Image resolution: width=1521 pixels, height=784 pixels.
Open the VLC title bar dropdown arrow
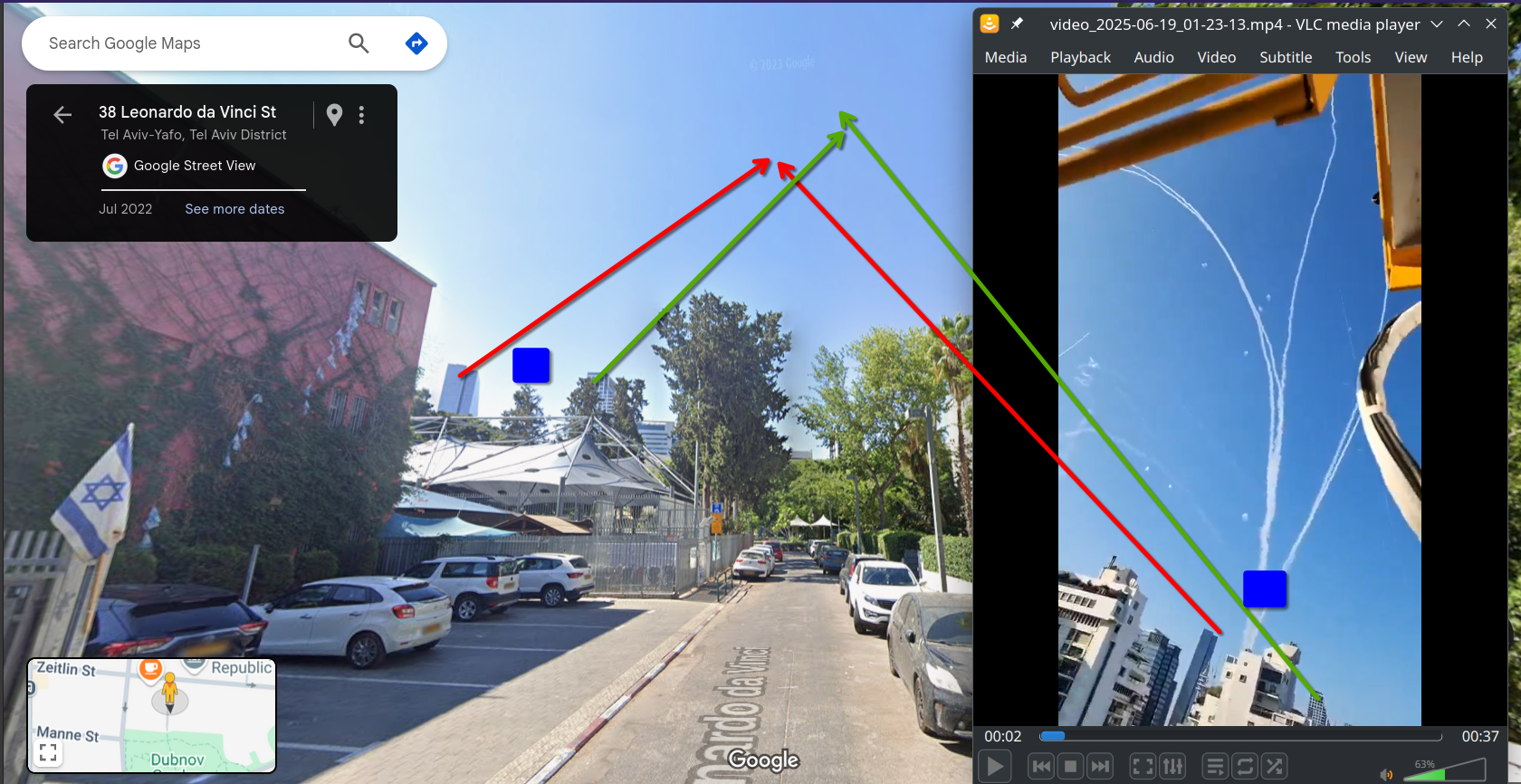tap(1437, 24)
